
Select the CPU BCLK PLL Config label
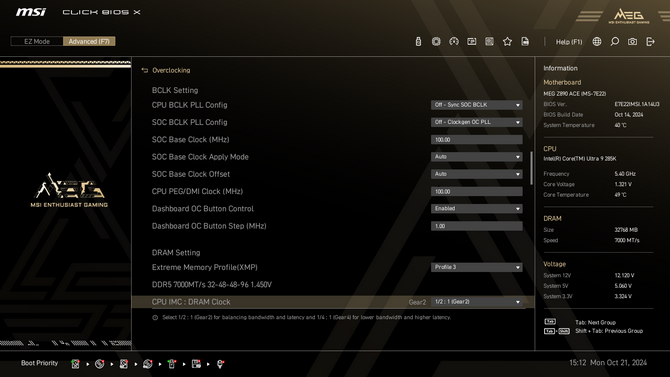pyautogui.click(x=189, y=105)
